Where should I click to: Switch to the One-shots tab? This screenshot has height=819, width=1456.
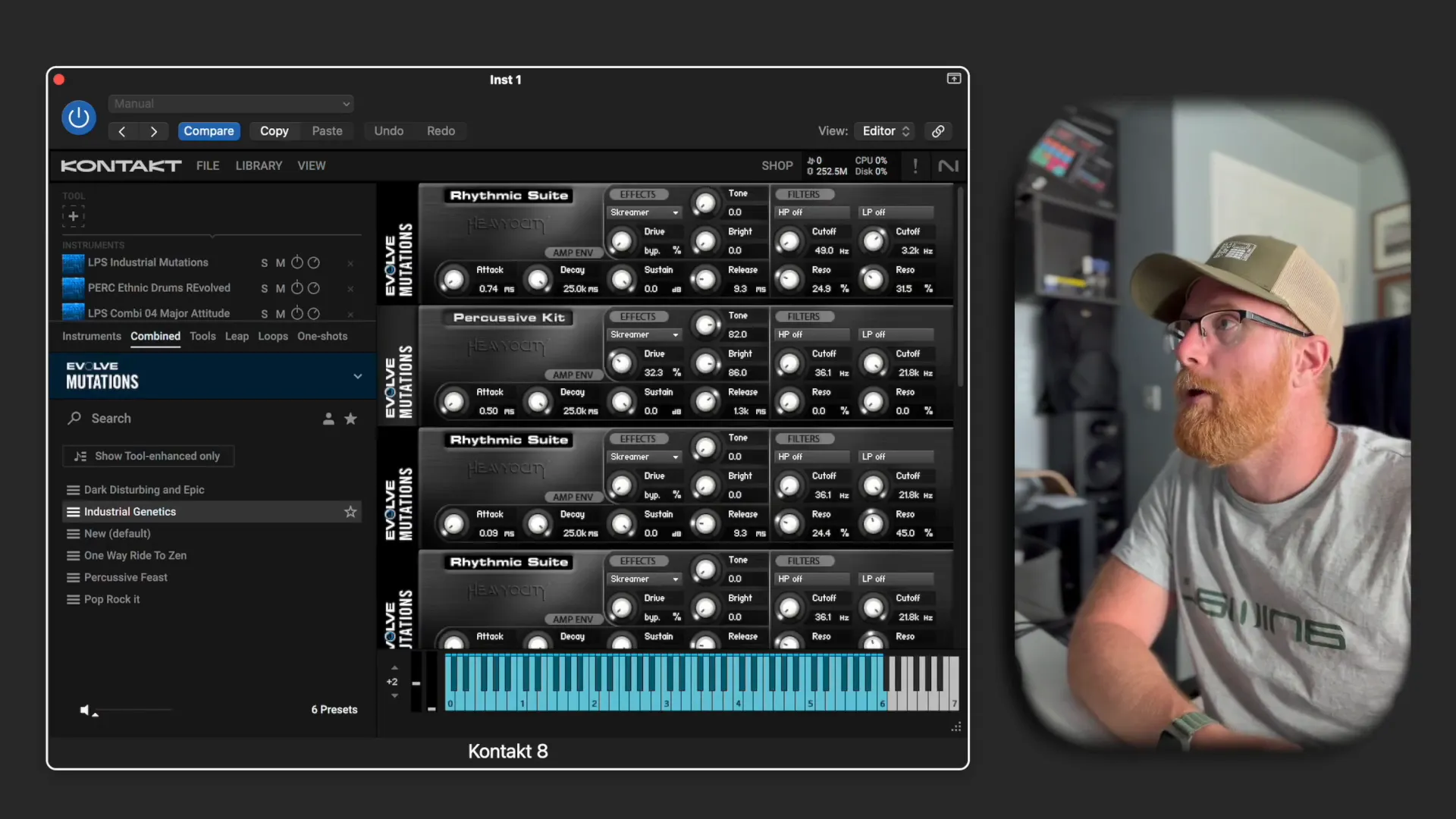pyautogui.click(x=322, y=336)
